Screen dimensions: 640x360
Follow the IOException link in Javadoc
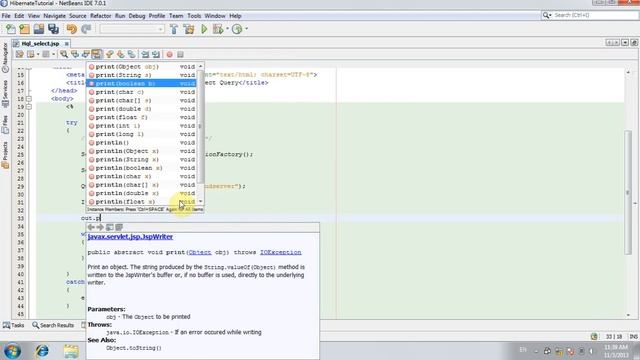coord(281,252)
